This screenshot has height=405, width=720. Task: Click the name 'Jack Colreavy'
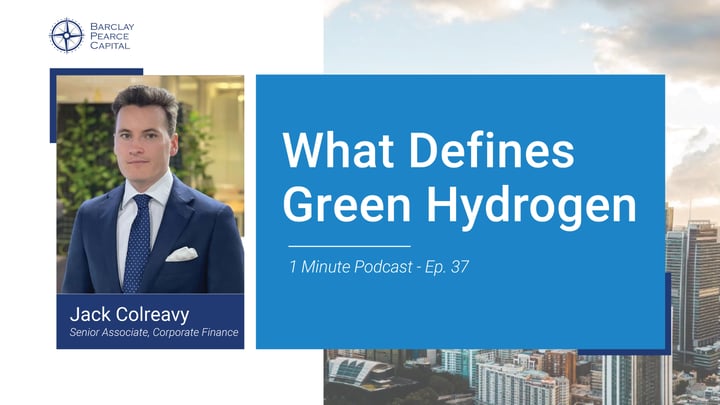(129, 315)
